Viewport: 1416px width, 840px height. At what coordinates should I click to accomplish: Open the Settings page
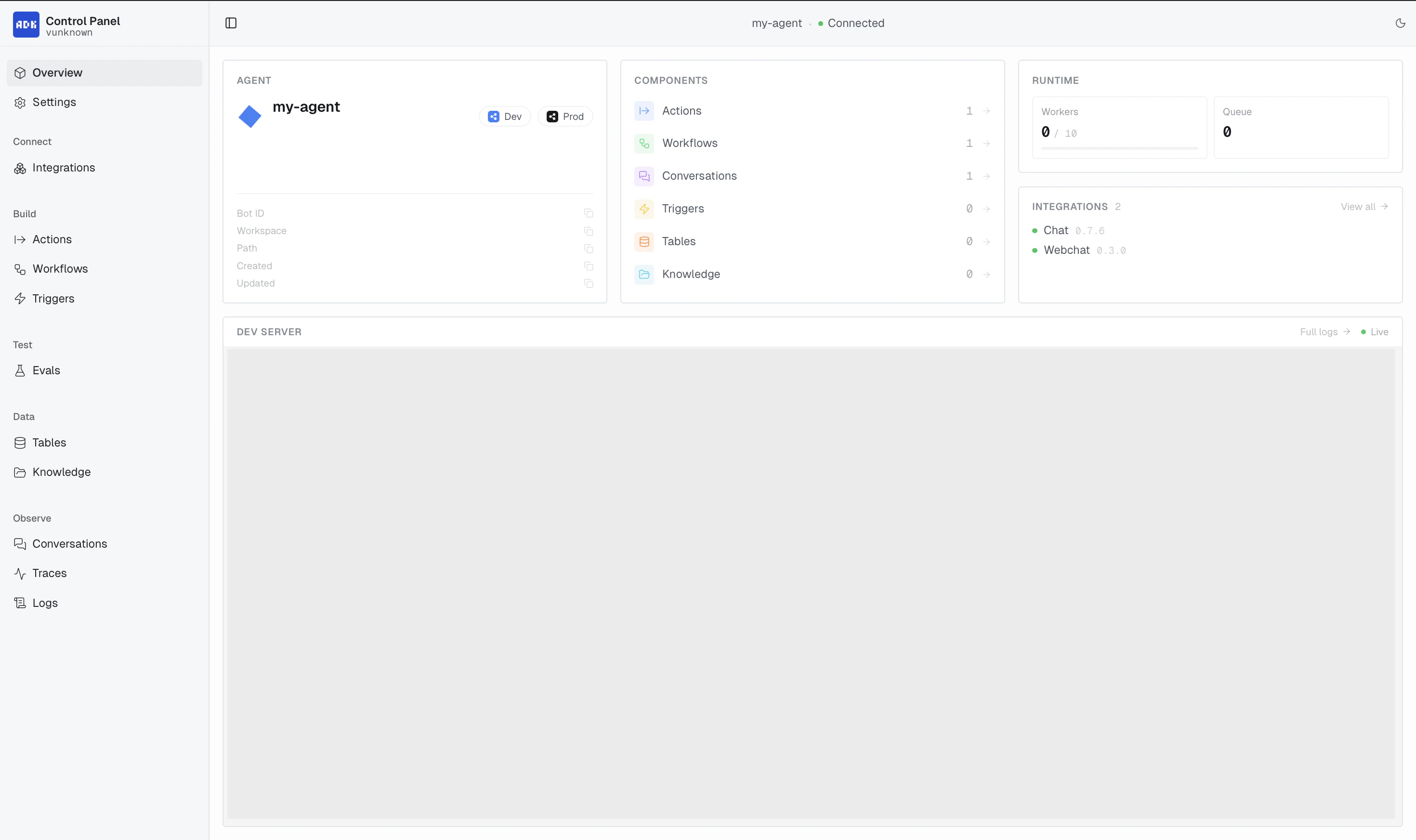click(54, 102)
